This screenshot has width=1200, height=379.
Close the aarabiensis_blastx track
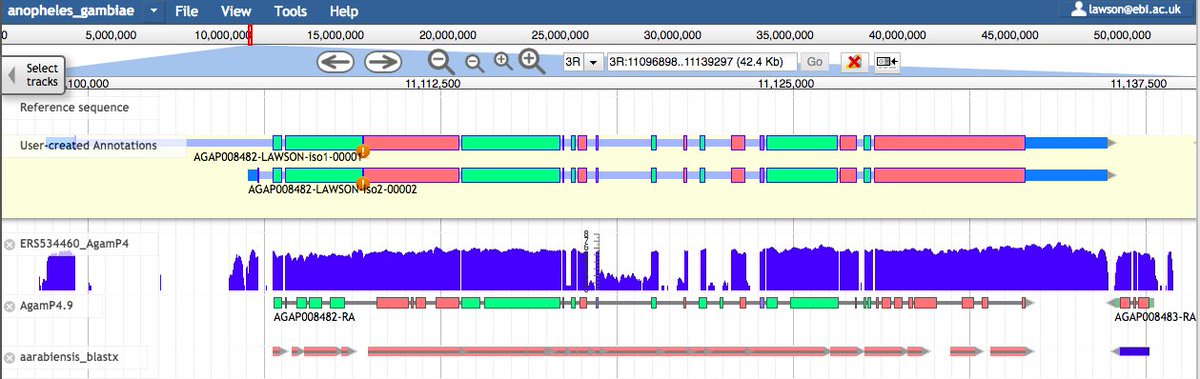(x=10, y=357)
